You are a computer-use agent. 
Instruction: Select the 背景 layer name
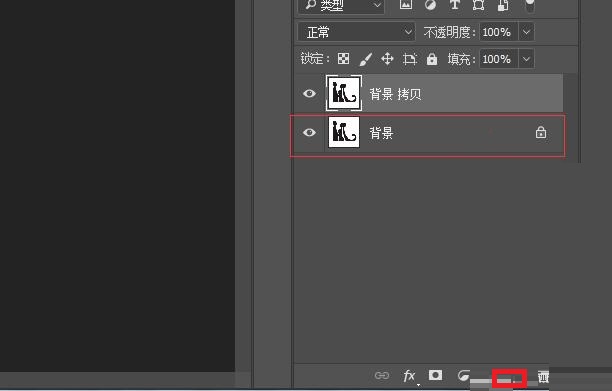[381, 133]
